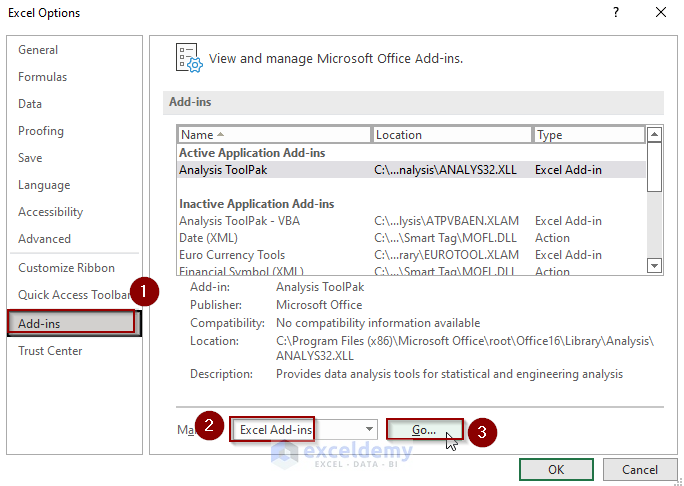The width and height of the screenshot is (684, 486).
Task: Open the Proofing settings category
Action: coord(41,131)
